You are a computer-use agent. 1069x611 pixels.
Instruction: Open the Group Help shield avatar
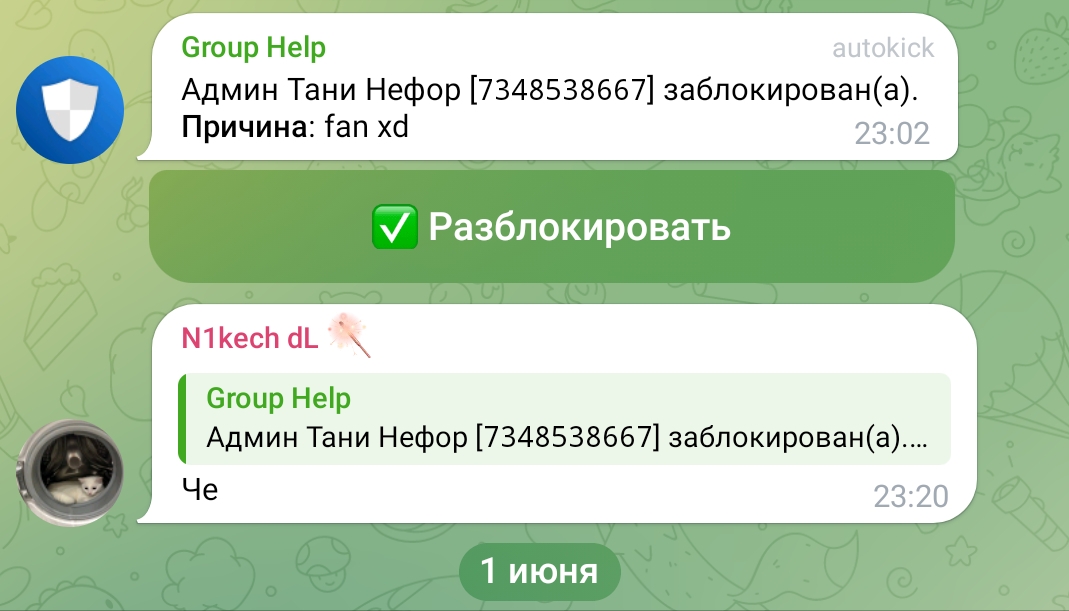coord(70,110)
